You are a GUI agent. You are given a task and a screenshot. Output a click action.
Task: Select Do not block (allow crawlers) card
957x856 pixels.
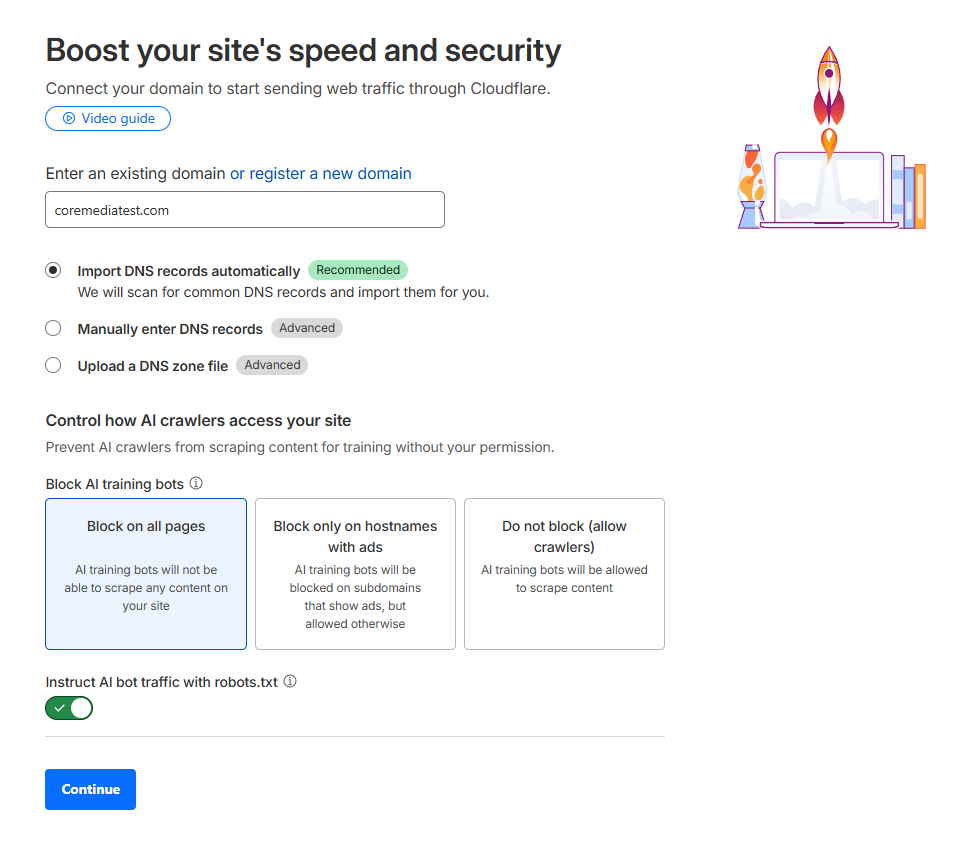[x=564, y=574]
